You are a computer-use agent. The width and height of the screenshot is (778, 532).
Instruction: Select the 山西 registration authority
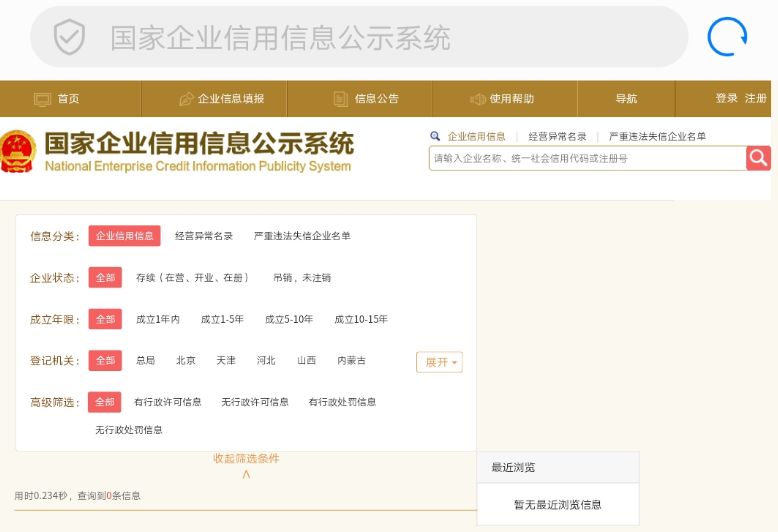(x=307, y=360)
